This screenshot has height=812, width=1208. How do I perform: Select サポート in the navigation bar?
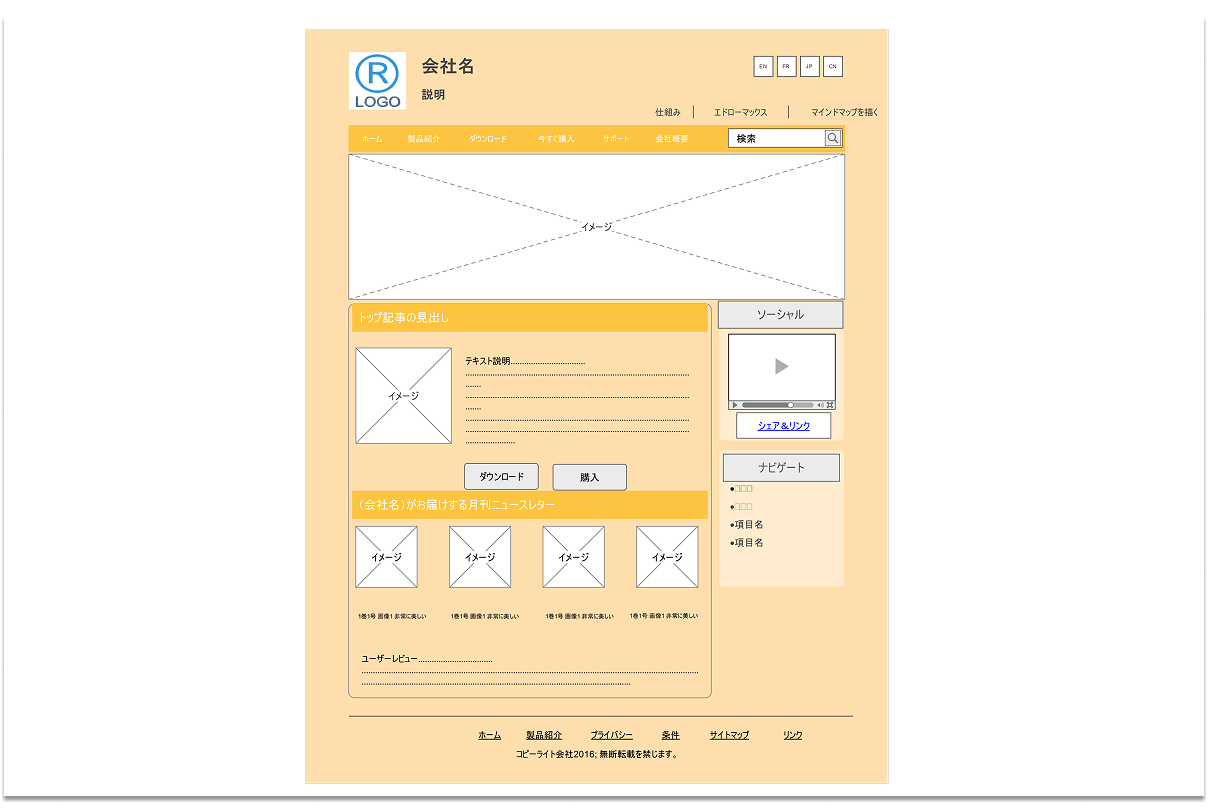[x=616, y=139]
